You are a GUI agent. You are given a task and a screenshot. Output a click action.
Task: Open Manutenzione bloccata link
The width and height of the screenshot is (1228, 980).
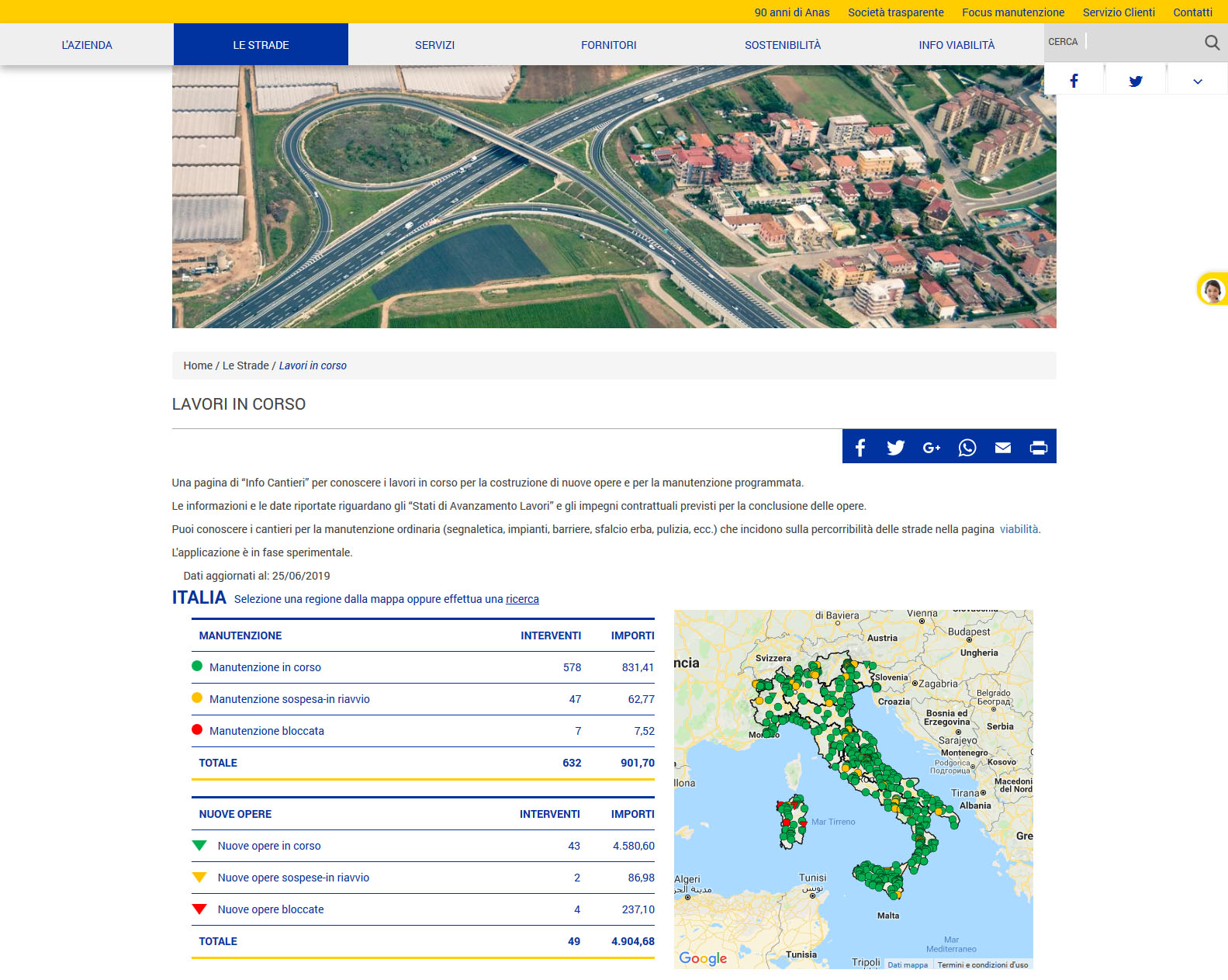(267, 731)
